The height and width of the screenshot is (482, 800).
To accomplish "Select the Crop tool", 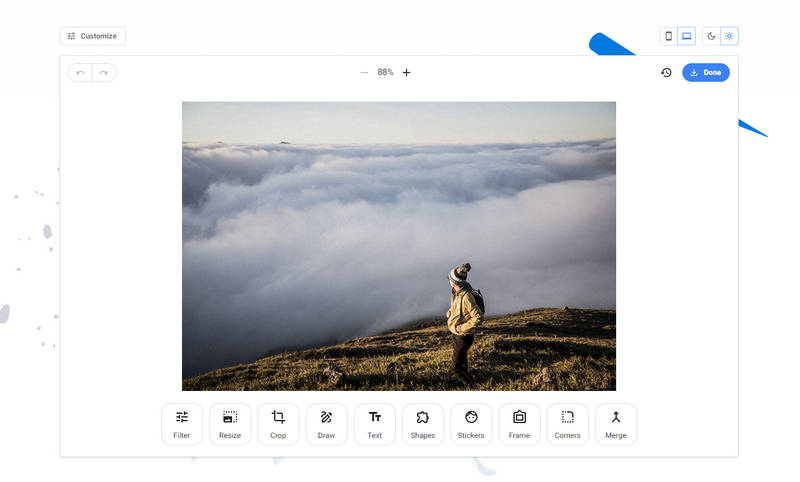I will (x=278, y=424).
